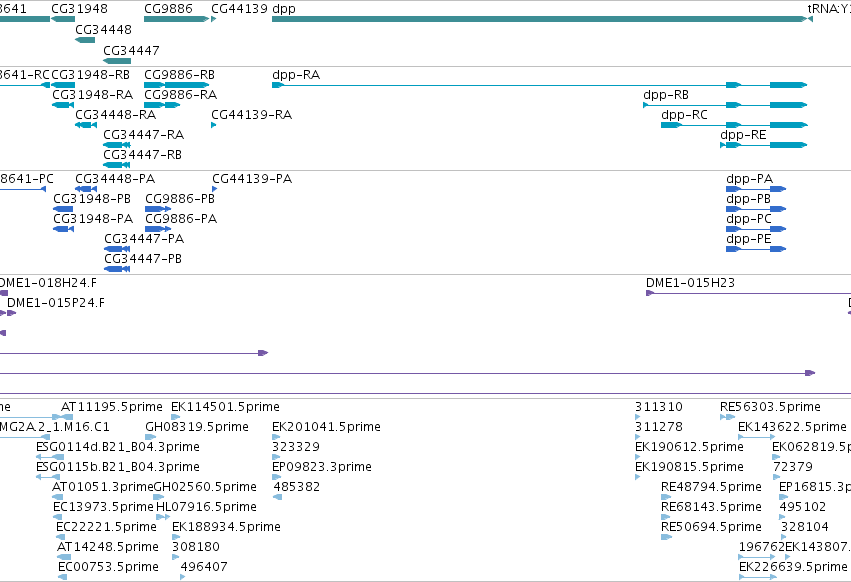Screen dimensions: 851x582
Task: Select the CG34447-PA protein
Action: click(117, 249)
